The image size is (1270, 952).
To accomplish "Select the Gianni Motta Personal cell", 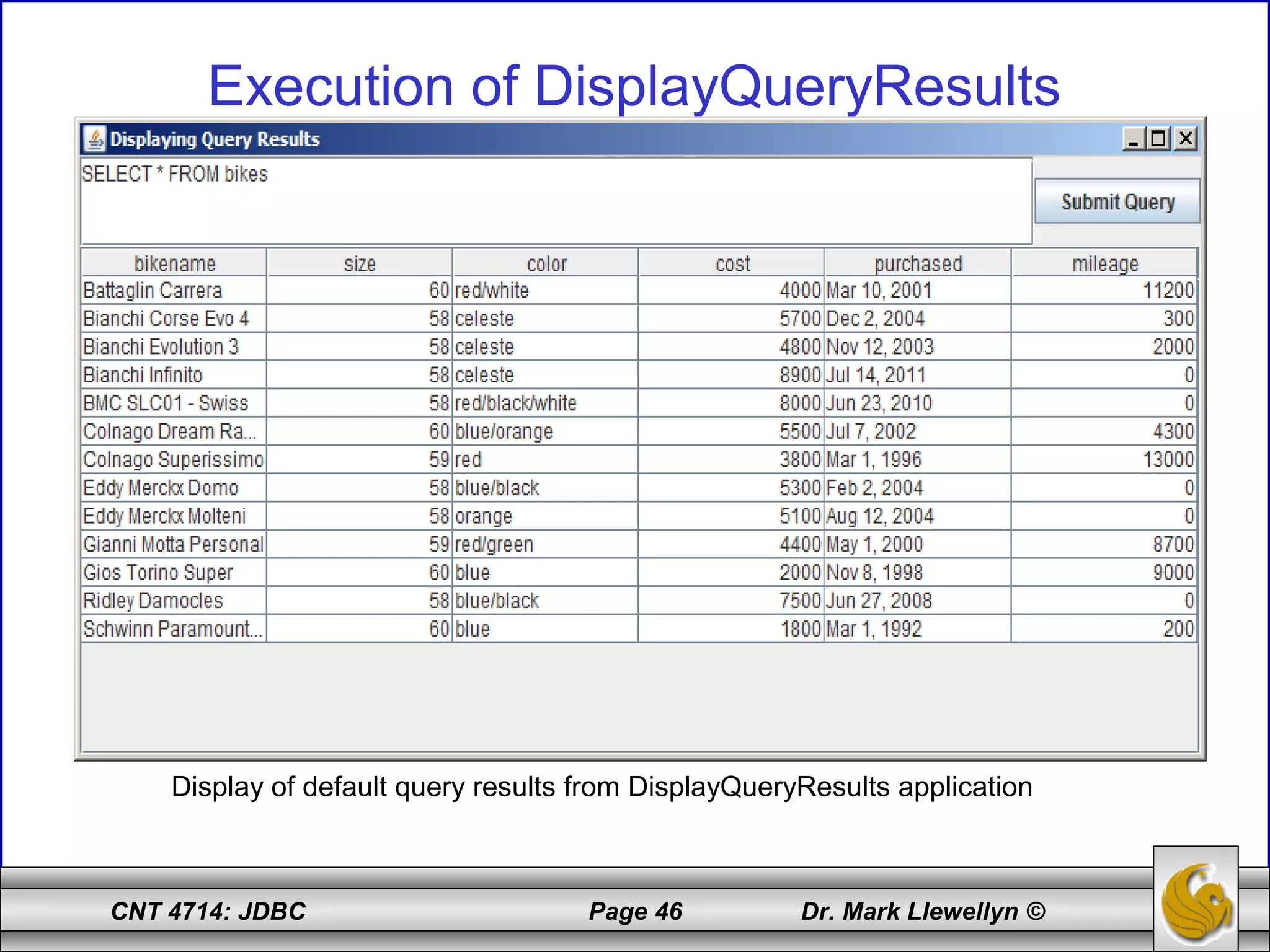I will click(x=174, y=544).
